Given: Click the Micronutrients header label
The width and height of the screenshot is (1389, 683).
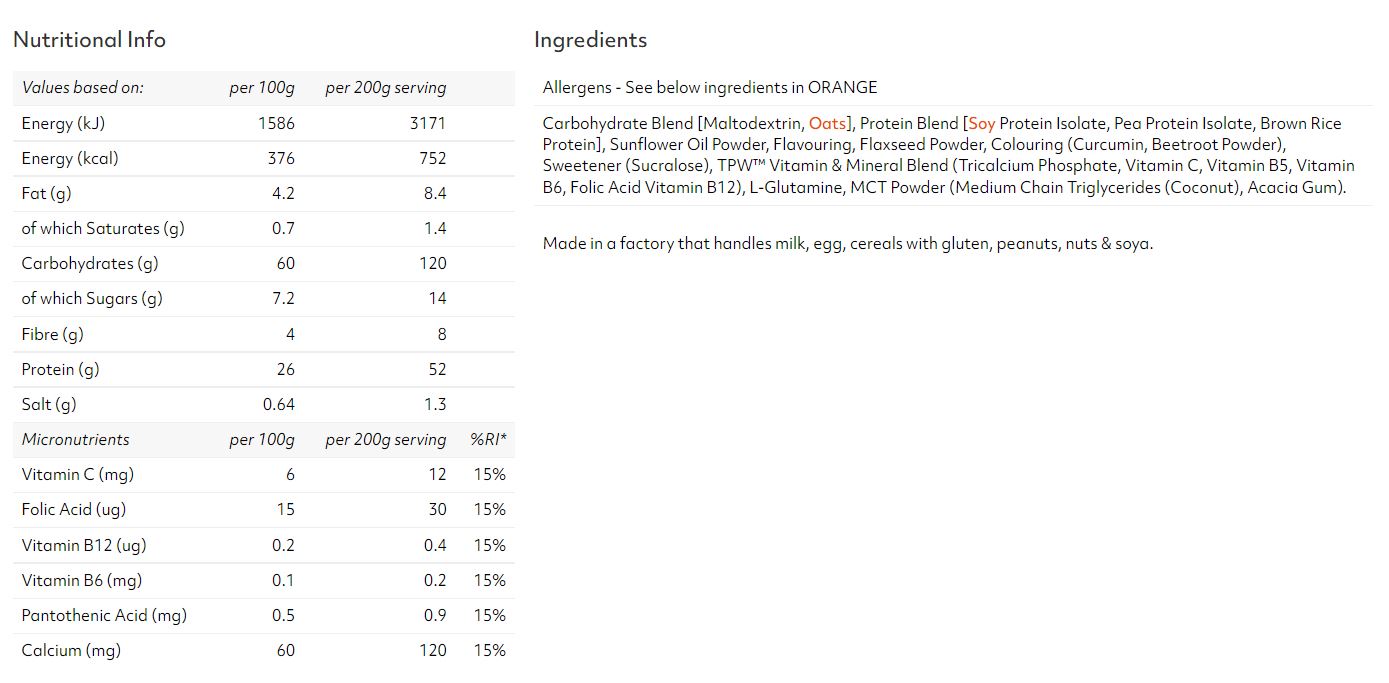Looking at the screenshot, I should click(76, 439).
